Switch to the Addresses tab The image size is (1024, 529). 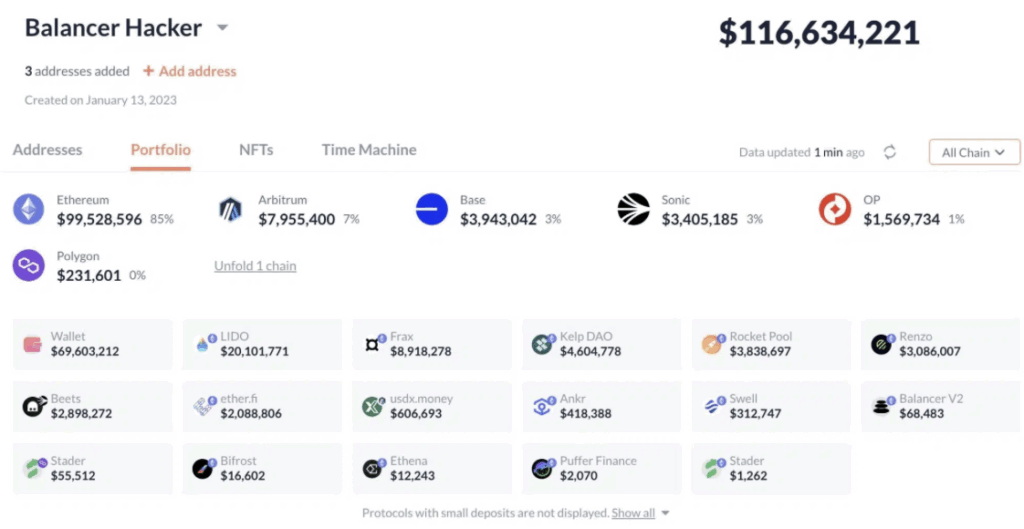47,150
